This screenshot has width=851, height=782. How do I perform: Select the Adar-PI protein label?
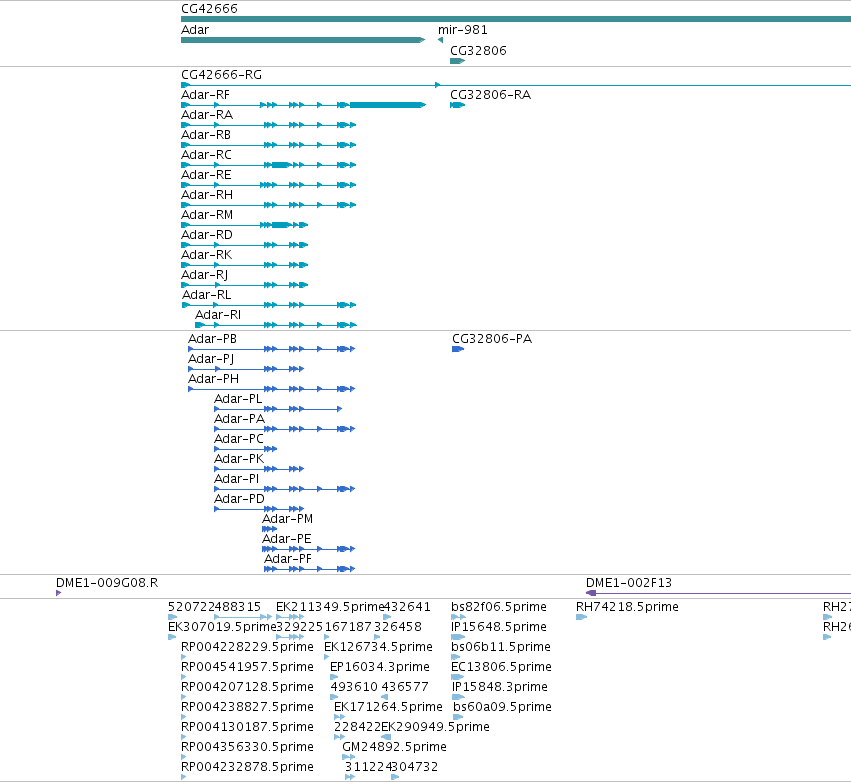click(x=236, y=479)
